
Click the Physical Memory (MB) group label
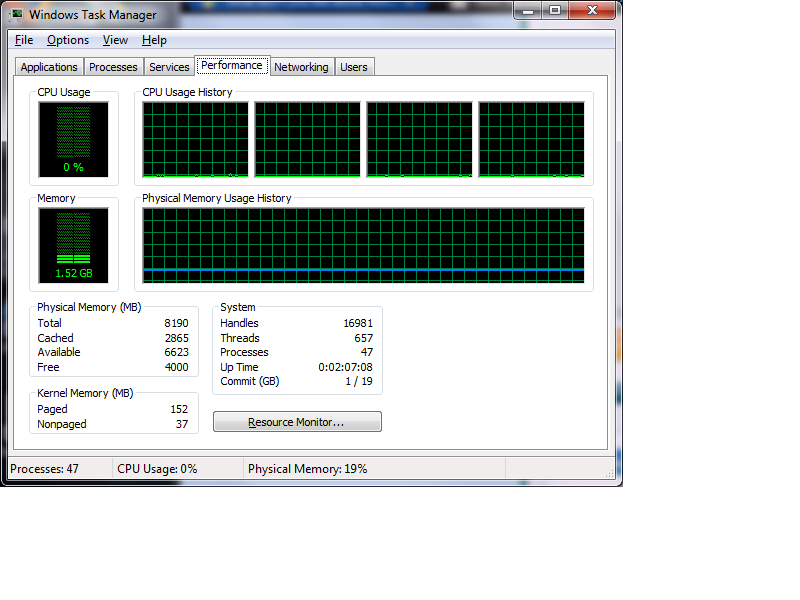click(x=89, y=307)
